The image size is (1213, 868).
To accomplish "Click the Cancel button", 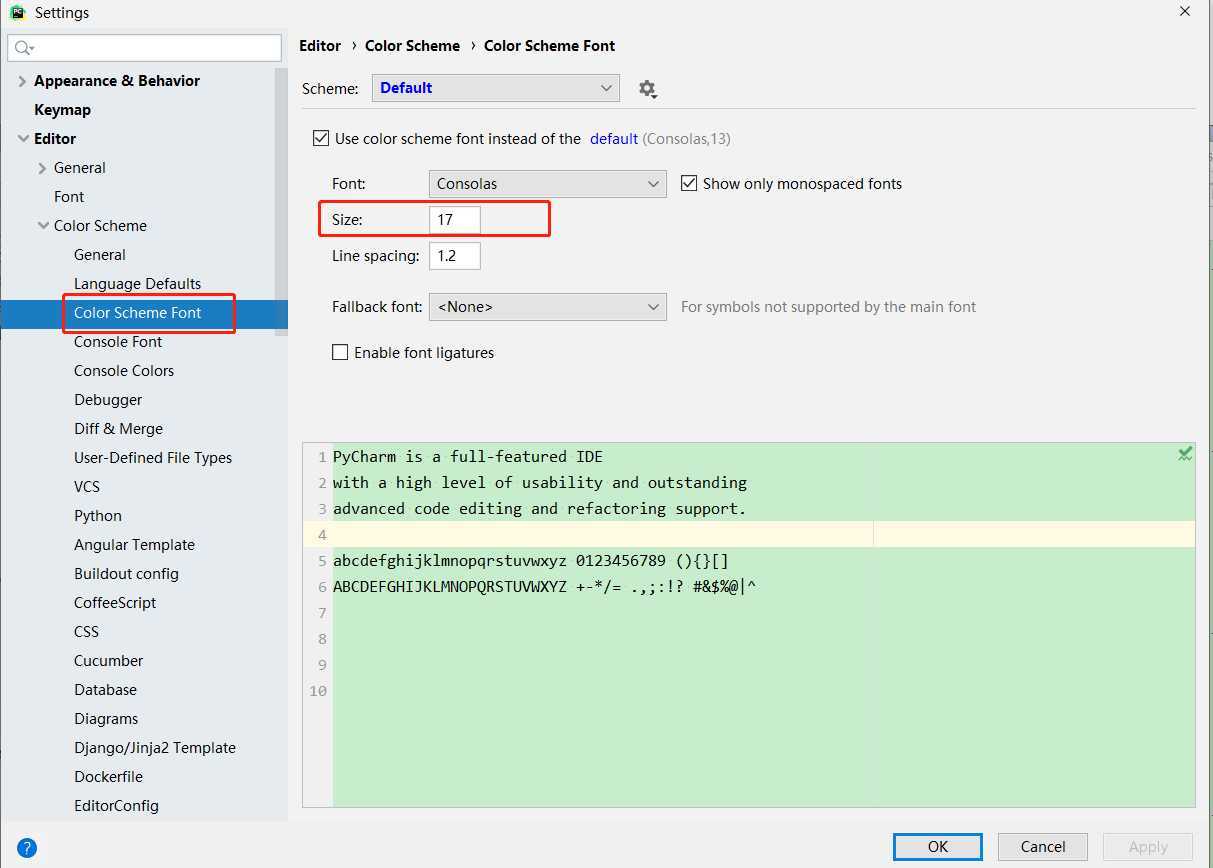I will (x=1043, y=847).
